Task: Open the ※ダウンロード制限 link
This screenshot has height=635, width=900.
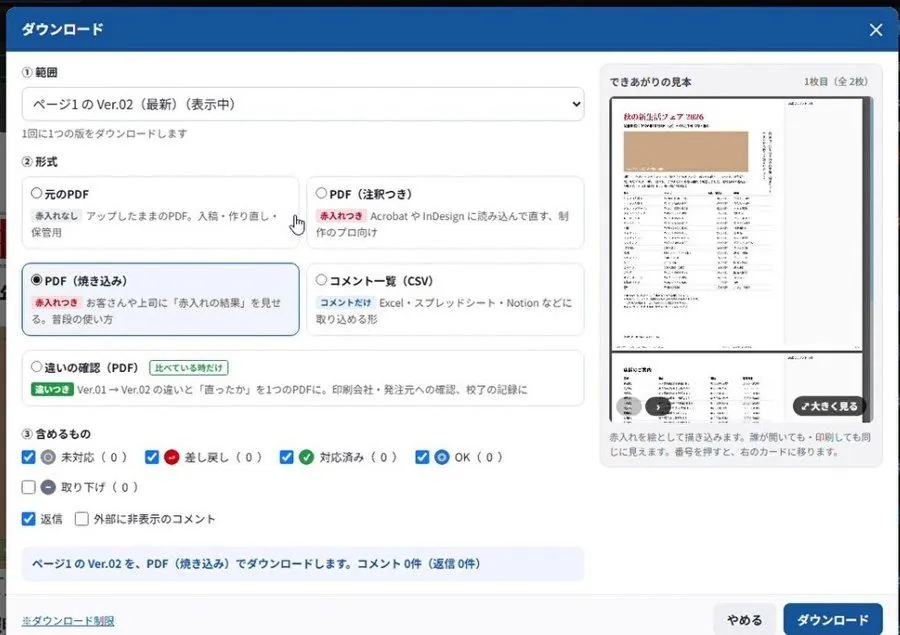Action: (x=68, y=621)
